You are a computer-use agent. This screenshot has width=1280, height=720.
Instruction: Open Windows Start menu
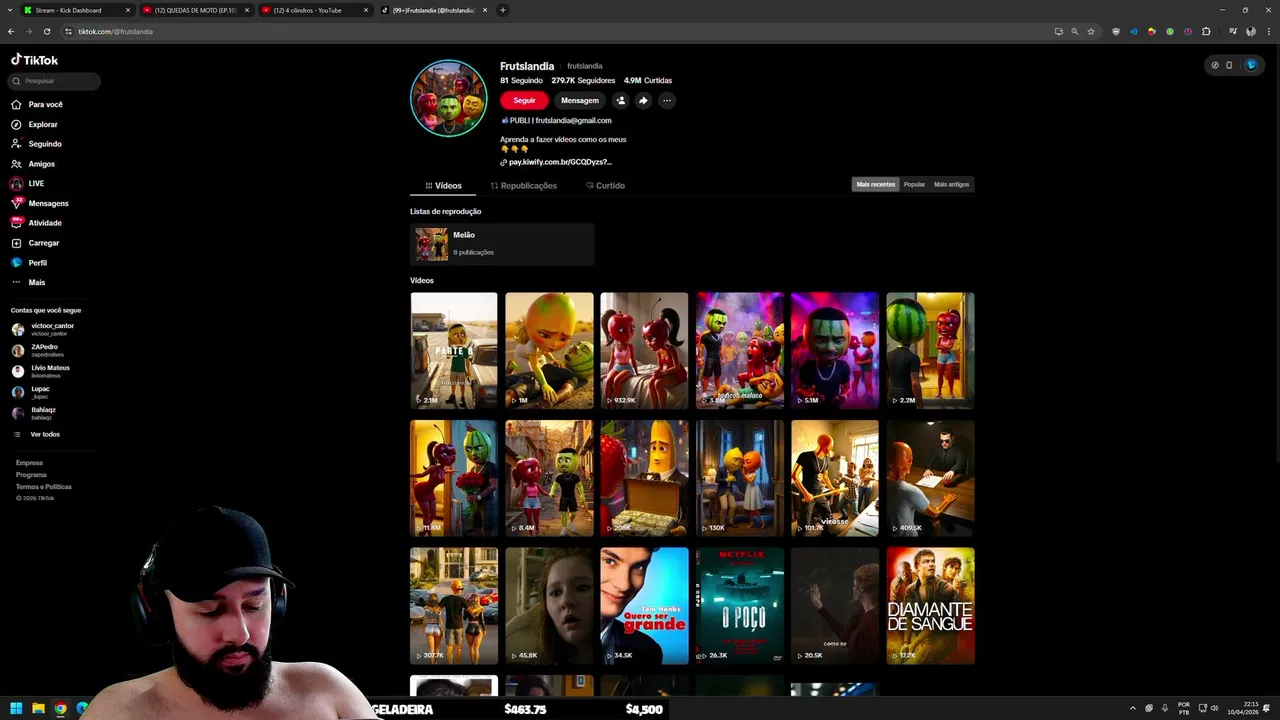click(16, 709)
